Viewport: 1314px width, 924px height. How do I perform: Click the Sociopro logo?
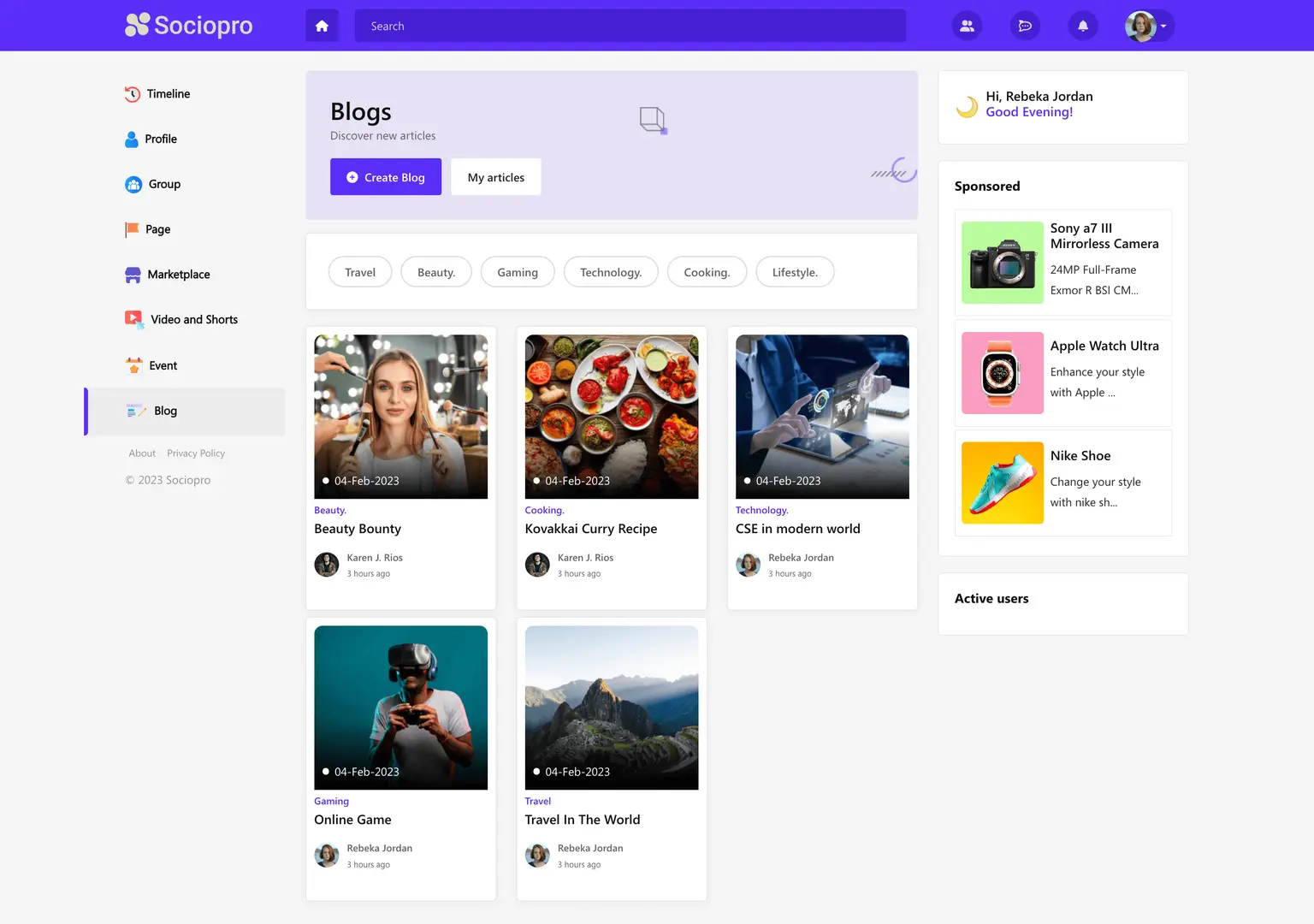(189, 26)
